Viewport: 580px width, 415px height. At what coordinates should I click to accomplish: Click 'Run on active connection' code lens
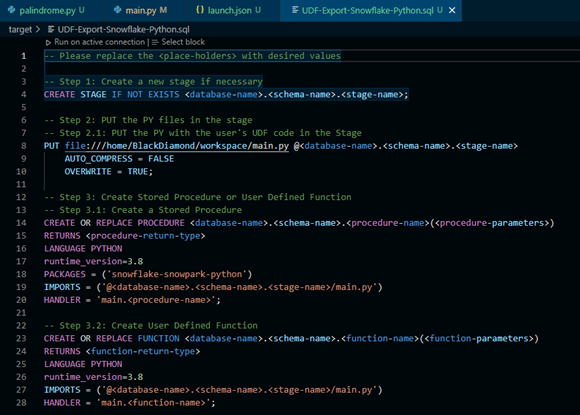(x=100, y=42)
